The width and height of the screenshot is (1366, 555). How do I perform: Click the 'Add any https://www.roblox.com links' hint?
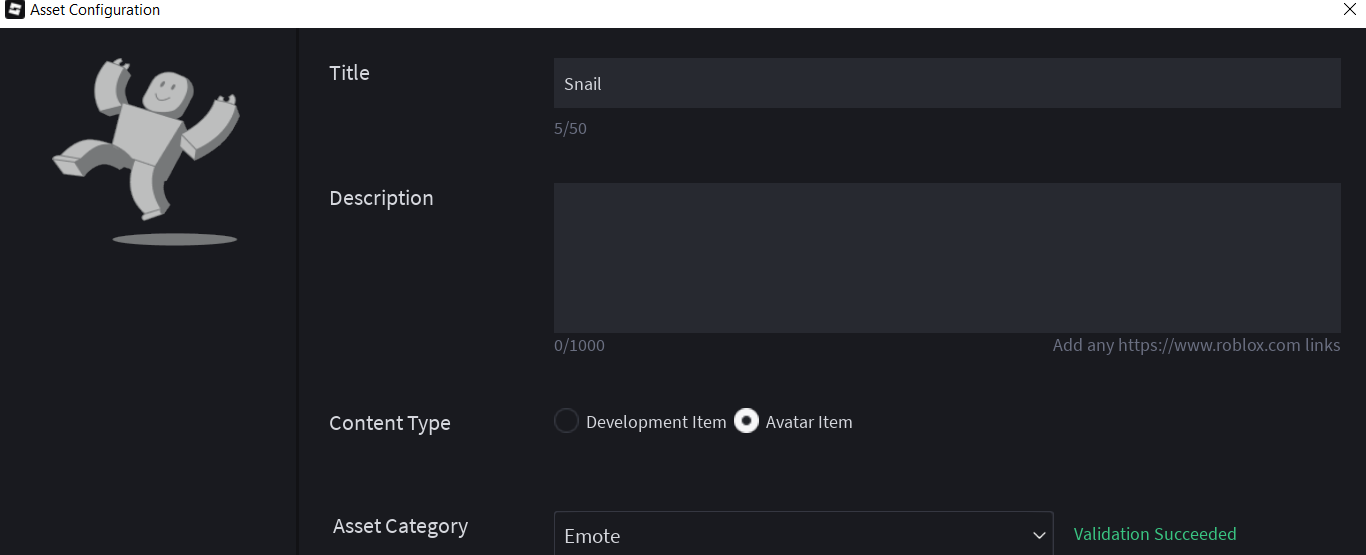tap(1196, 345)
